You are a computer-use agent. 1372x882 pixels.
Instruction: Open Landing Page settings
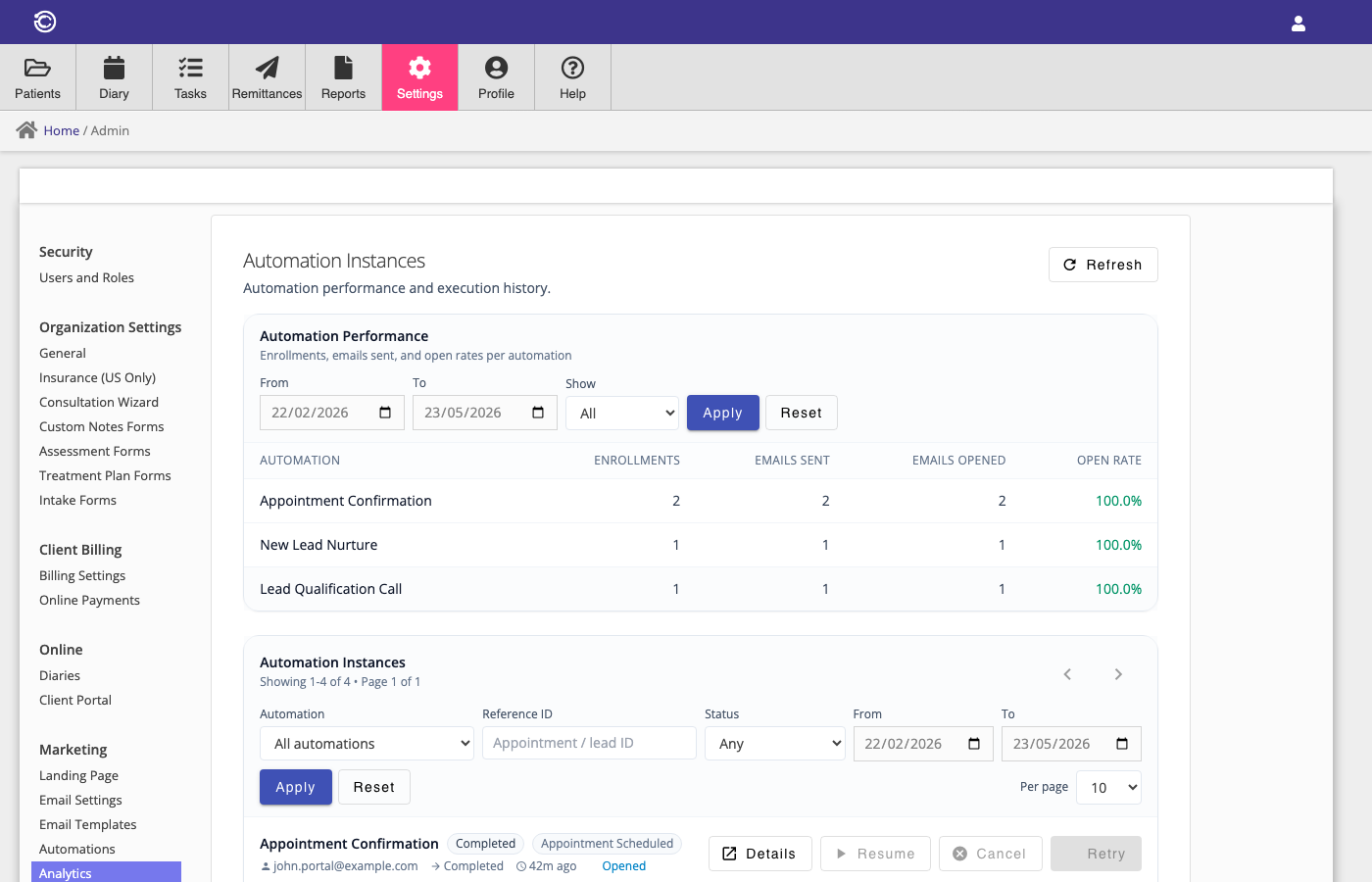tap(79, 775)
